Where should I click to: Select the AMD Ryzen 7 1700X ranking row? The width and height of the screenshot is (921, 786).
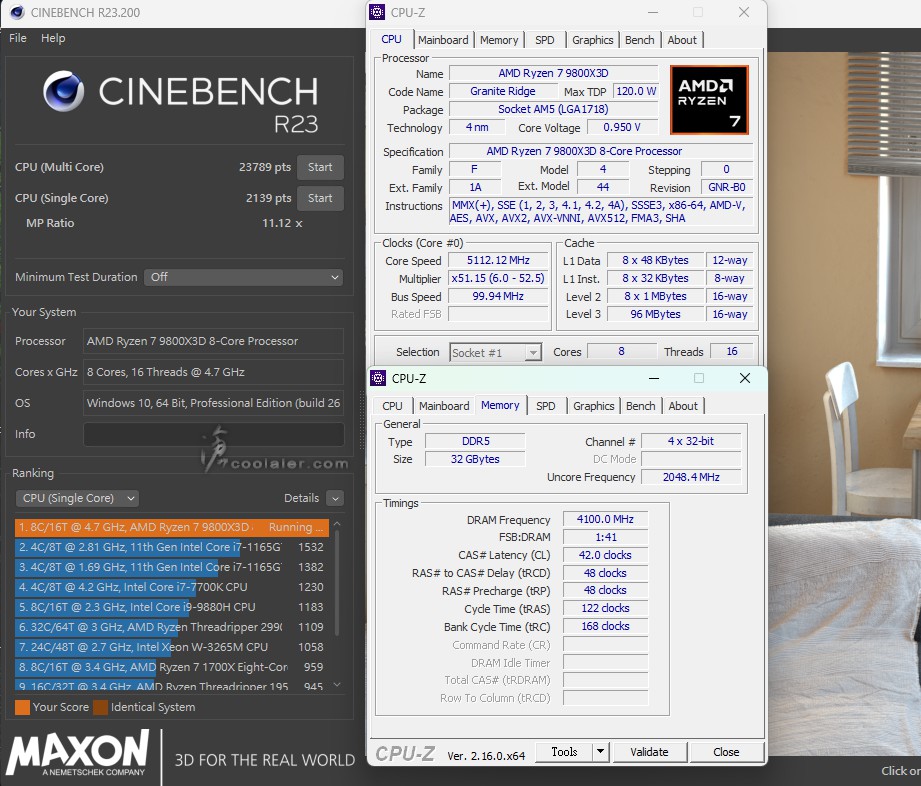pos(172,667)
